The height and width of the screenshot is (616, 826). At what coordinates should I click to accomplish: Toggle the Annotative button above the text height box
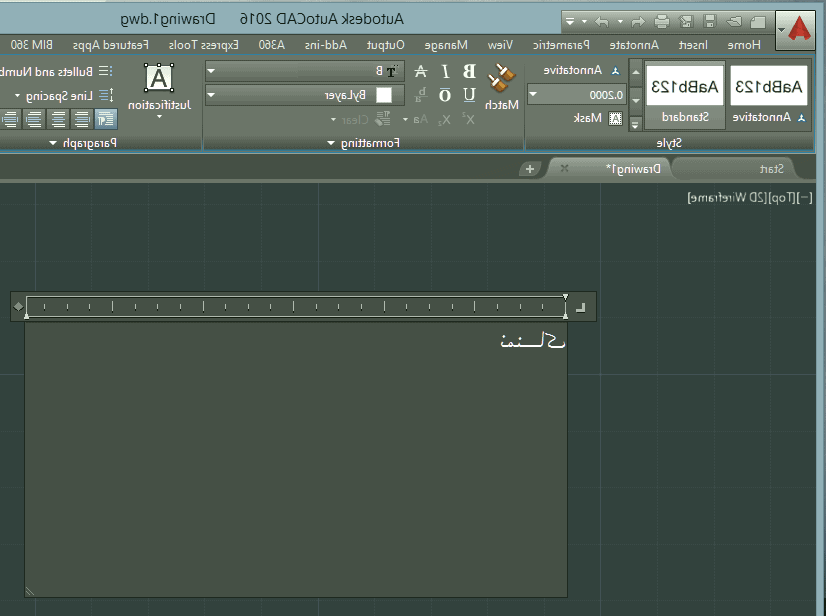click(x=582, y=71)
